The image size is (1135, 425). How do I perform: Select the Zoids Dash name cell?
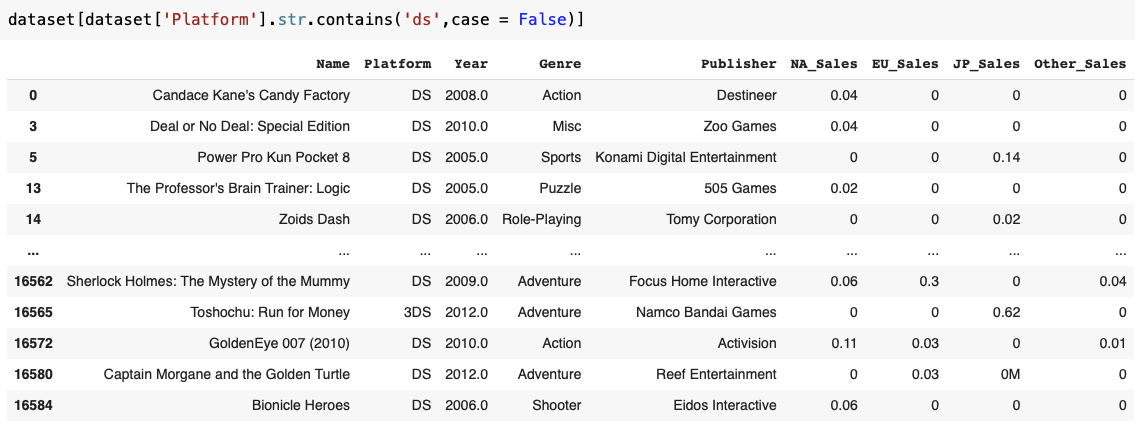(305, 219)
